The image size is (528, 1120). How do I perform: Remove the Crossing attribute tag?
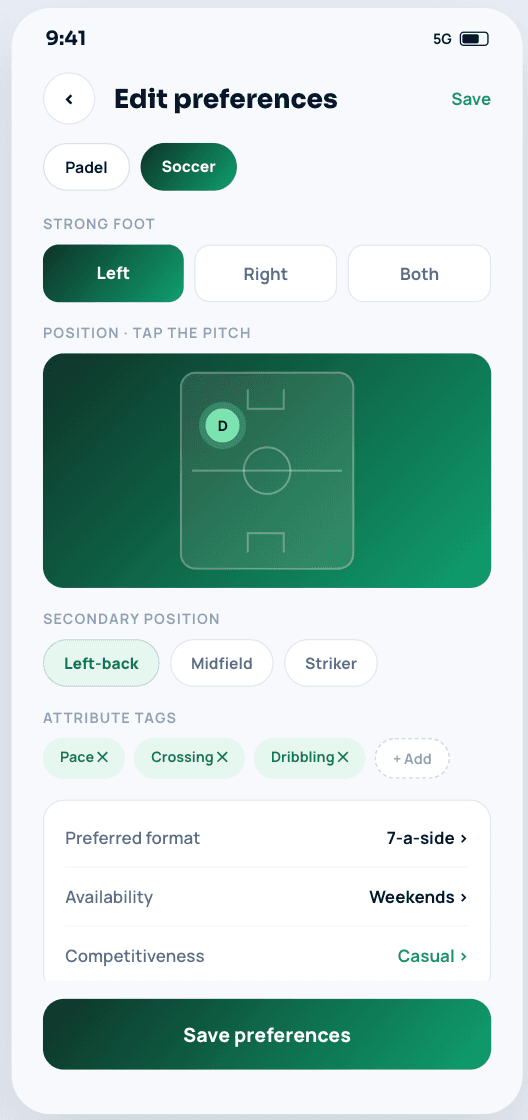222,757
